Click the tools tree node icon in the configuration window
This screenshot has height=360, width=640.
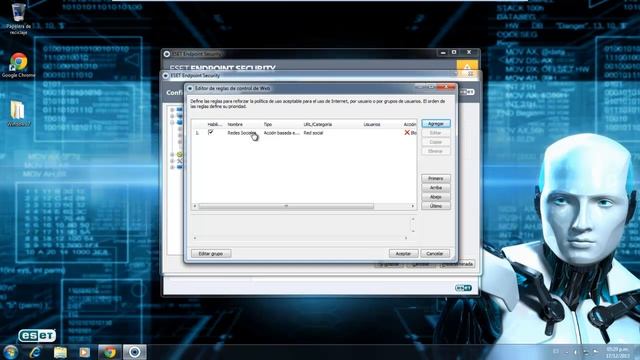point(179,161)
